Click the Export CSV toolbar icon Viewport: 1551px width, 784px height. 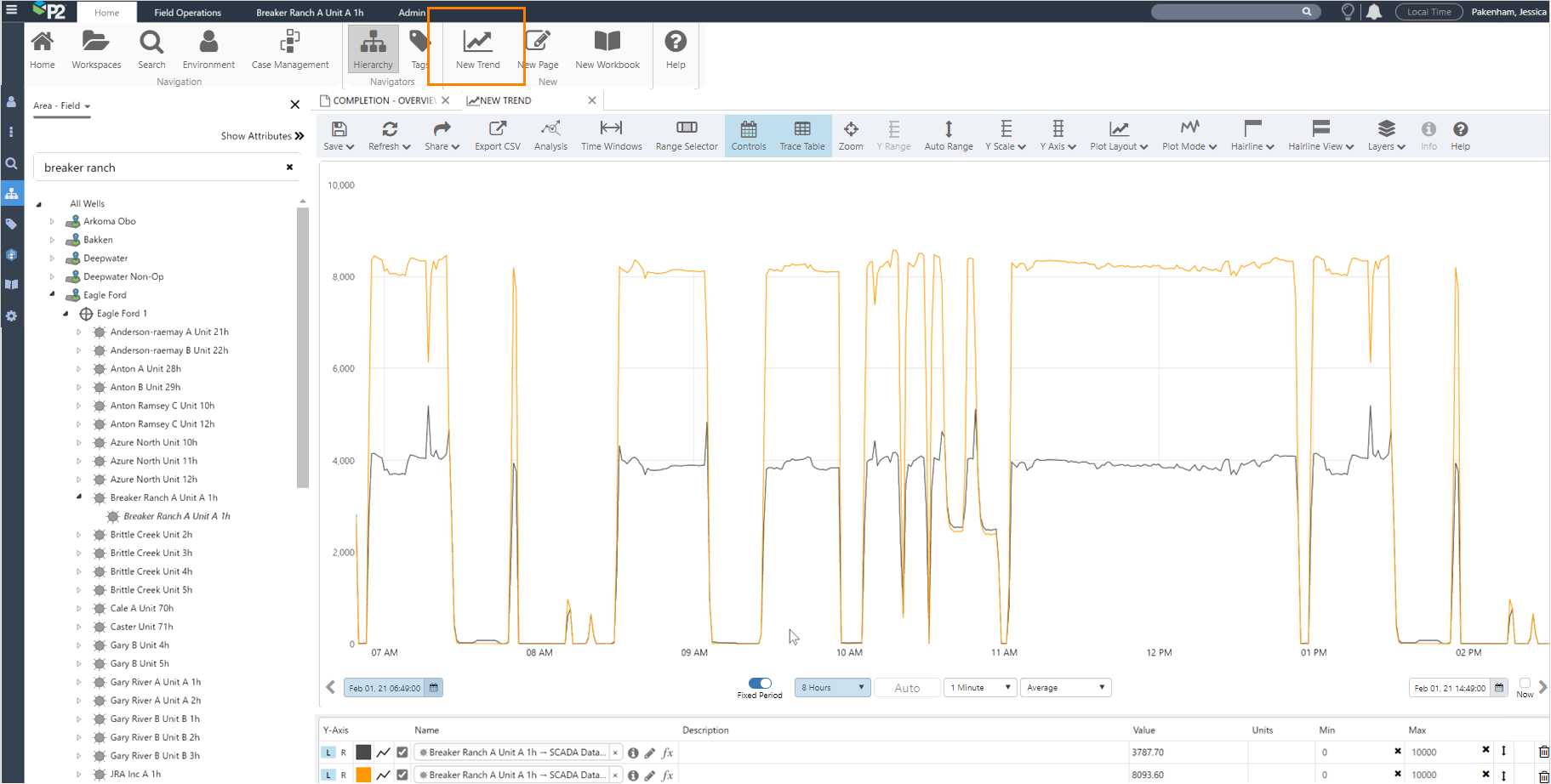pos(497,135)
